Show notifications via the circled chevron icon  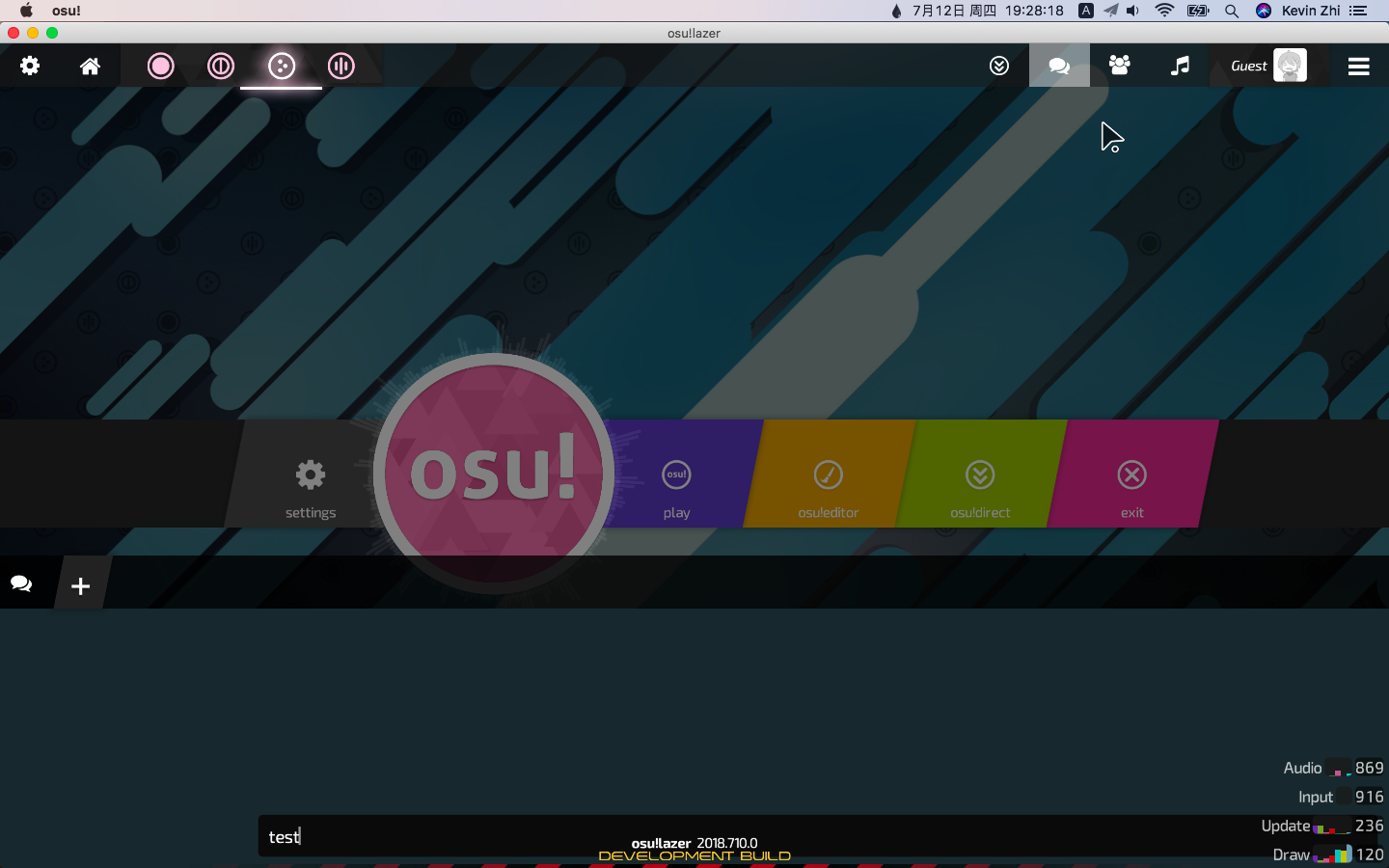pos(999,66)
